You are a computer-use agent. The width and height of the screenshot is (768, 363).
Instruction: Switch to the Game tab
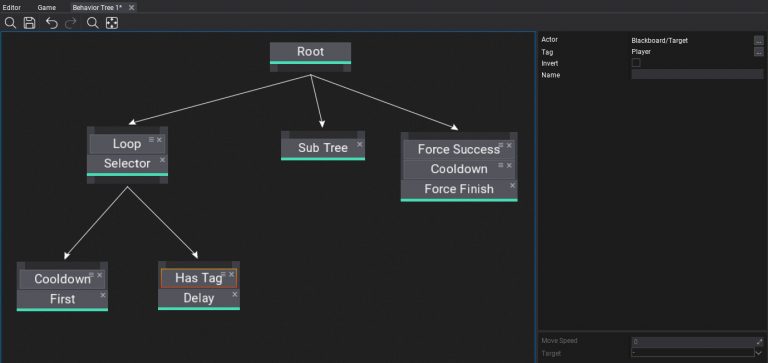click(x=47, y=7)
